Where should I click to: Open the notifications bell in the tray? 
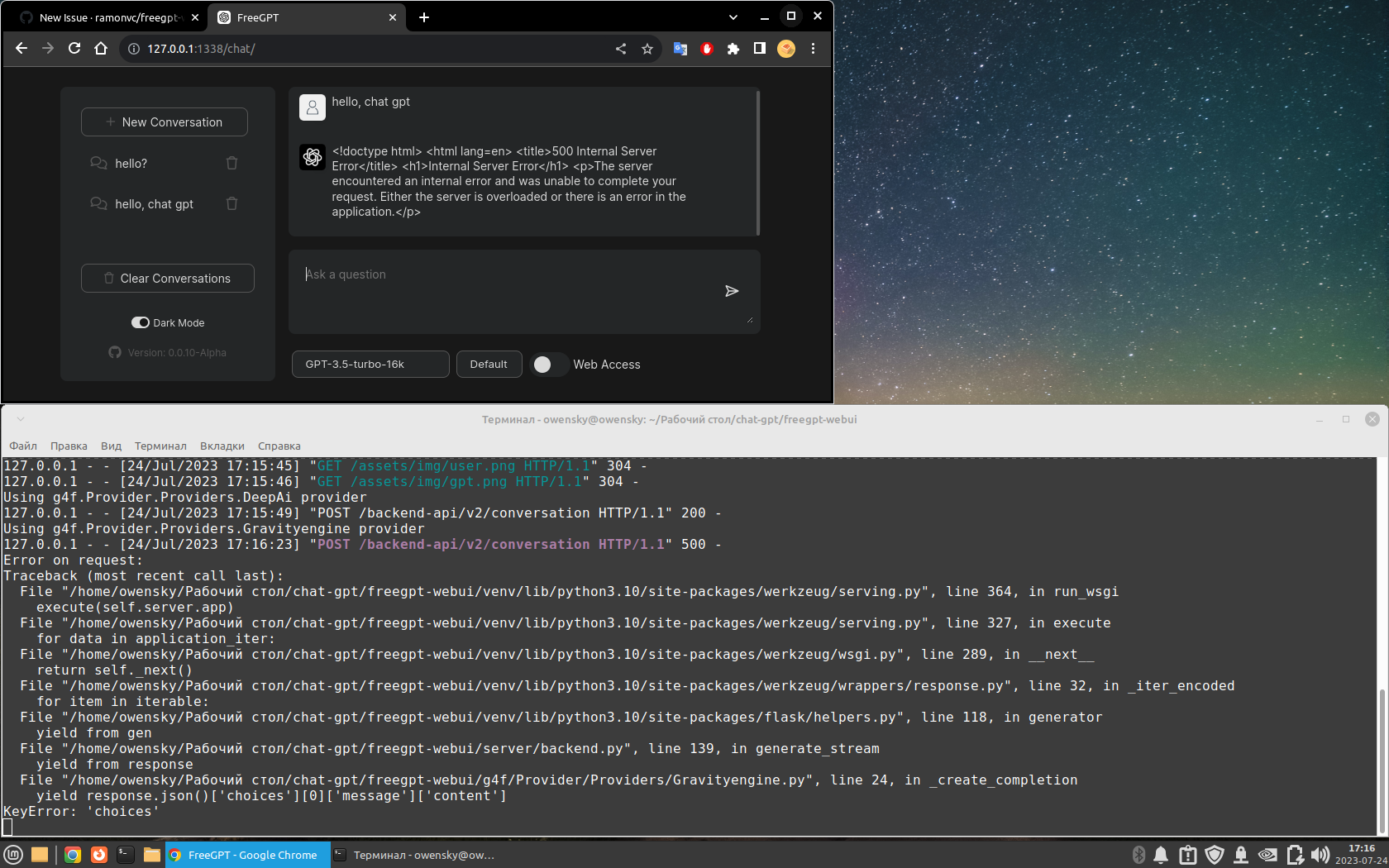click(1161, 855)
